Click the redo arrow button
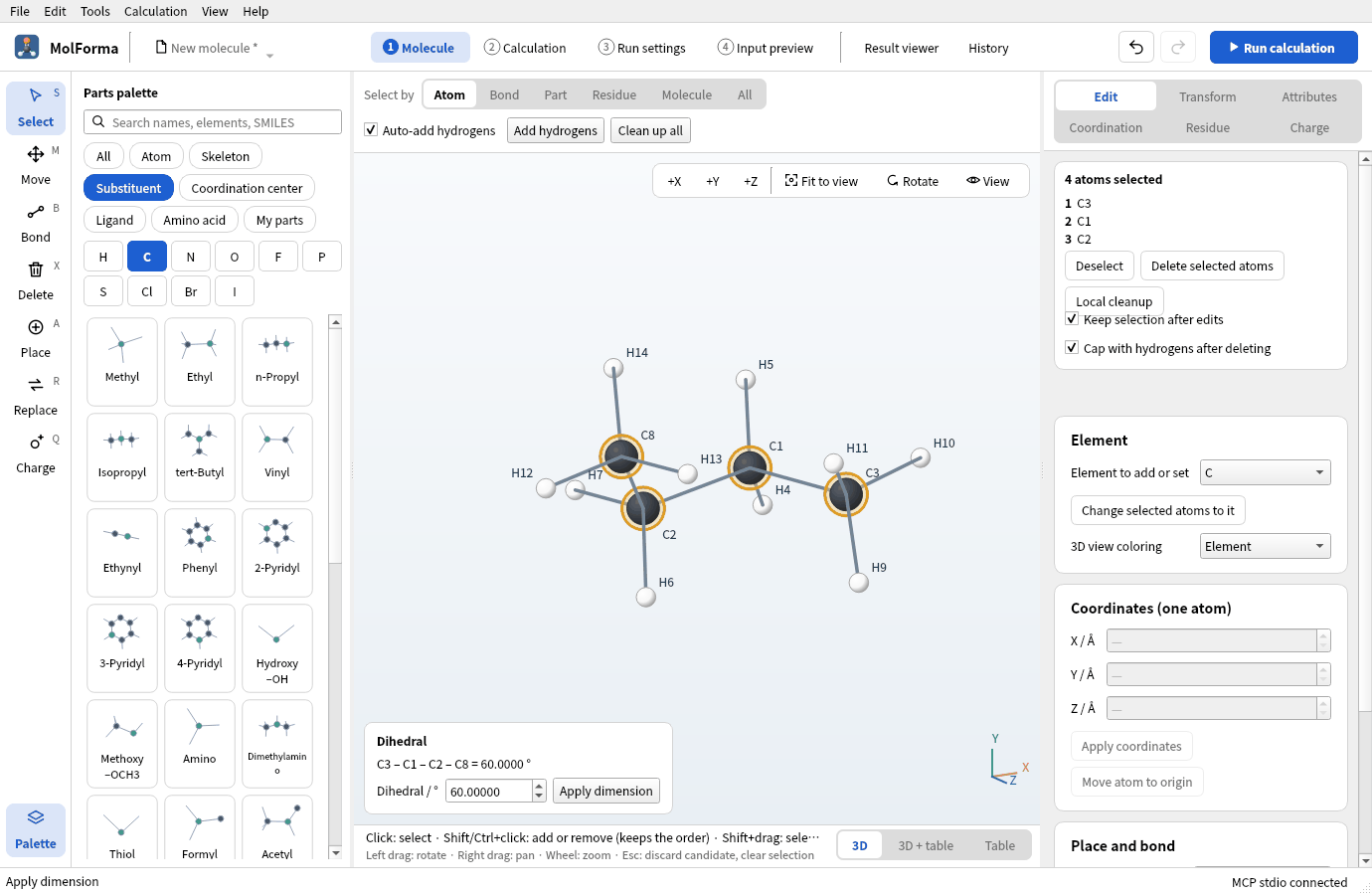 [x=1178, y=47]
